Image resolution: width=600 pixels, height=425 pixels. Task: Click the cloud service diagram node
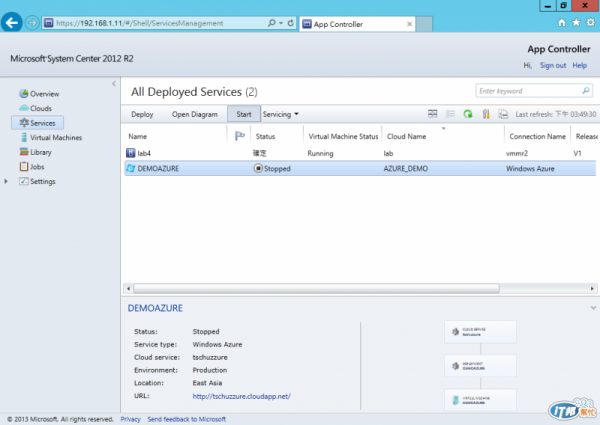click(x=480, y=332)
